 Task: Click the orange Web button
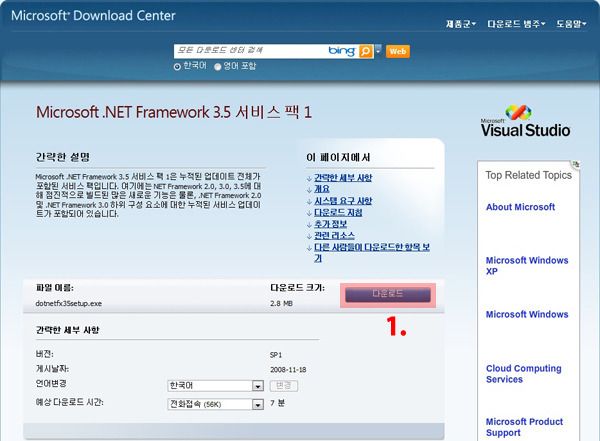[398, 51]
